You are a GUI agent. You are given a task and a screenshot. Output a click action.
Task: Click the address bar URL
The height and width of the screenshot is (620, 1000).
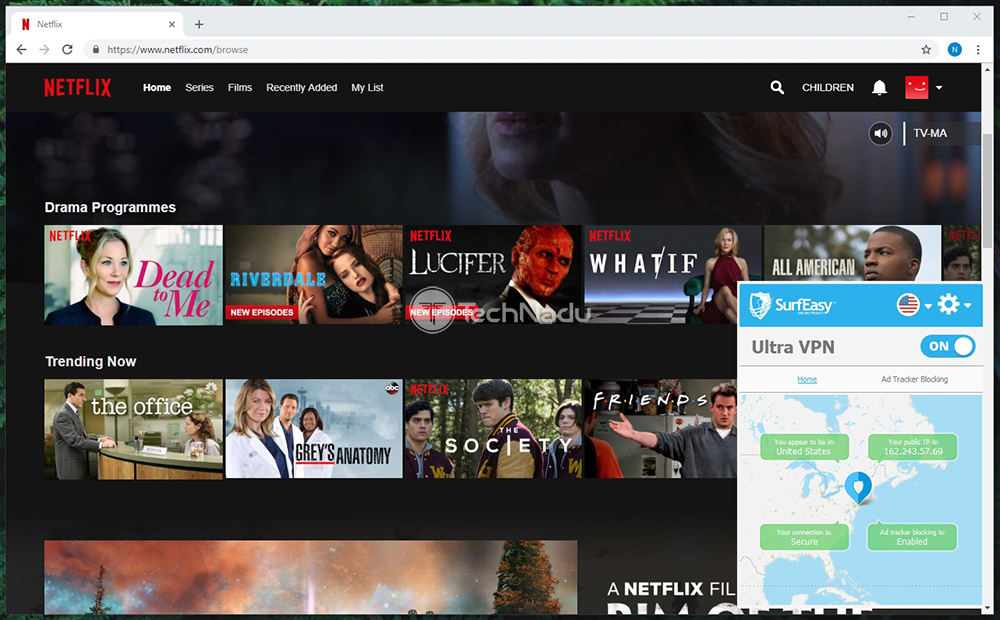point(177,50)
